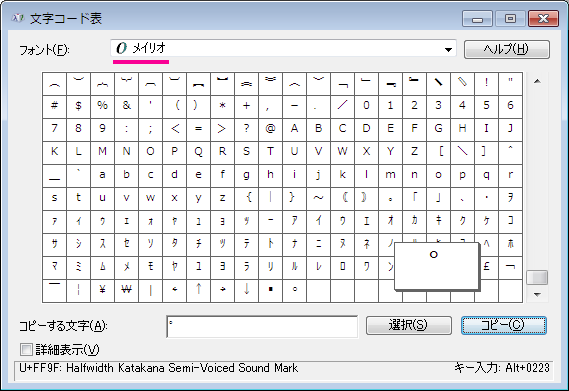This screenshot has width=569, height=391.
Task: Select the uppercase W character cell
Action: [342, 152]
